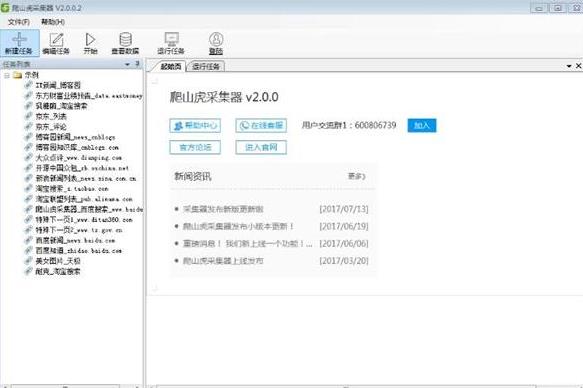Screen dimensions: 583x388
Task: Click the link icon beside 贝德玛_淘宝搜索
Action: pyautogui.click(x=28, y=106)
